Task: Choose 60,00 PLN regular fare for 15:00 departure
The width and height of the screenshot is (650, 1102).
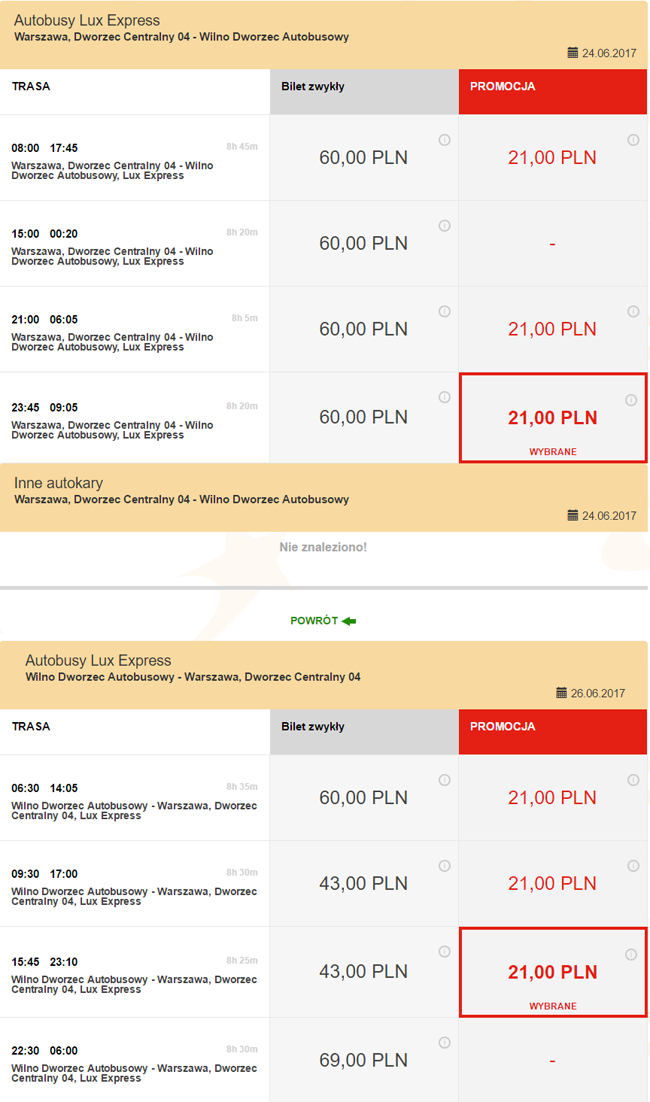Action: click(363, 244)
